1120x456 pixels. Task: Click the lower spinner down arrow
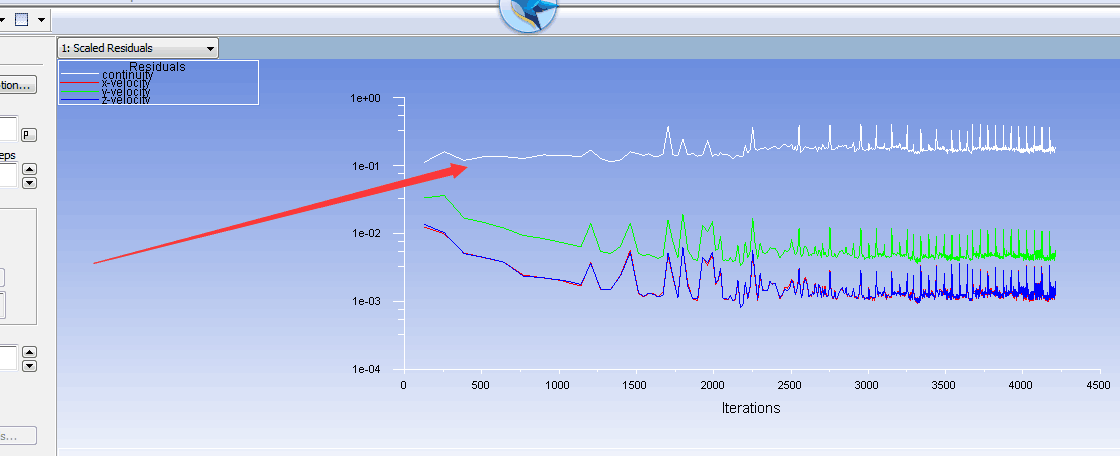[x=29, y=365]
